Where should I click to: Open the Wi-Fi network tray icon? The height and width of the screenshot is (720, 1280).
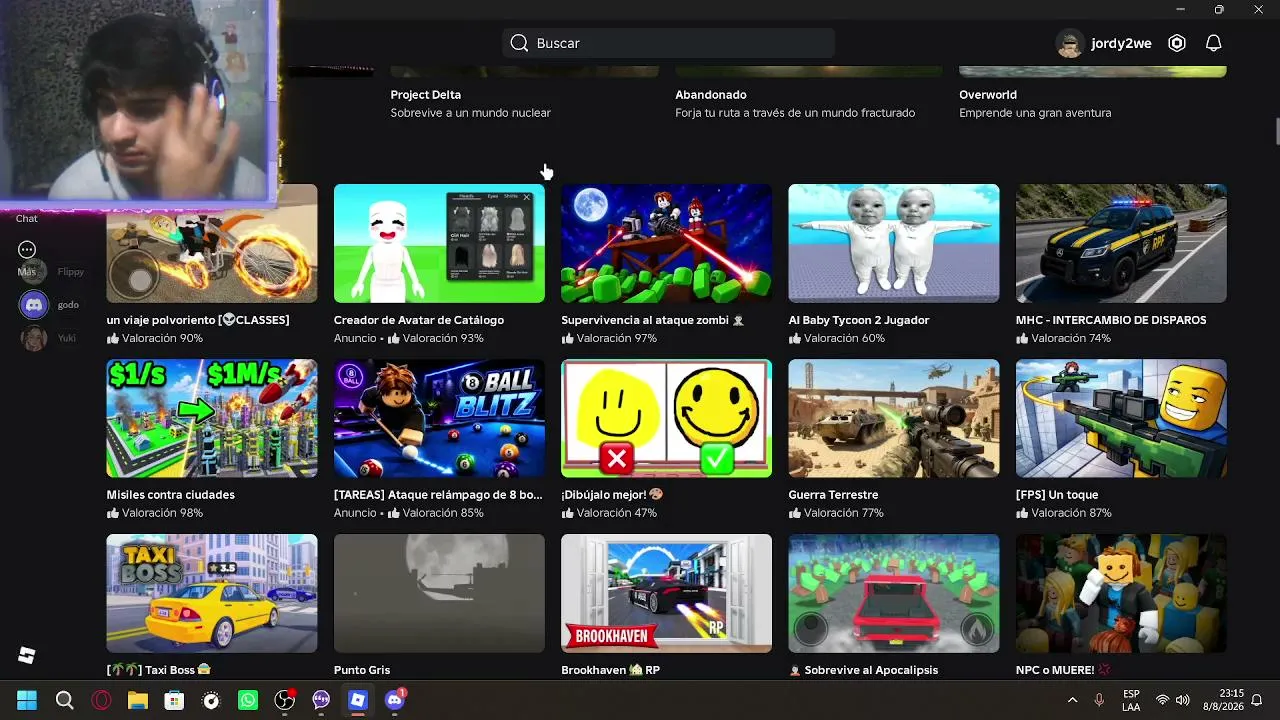point(1162,700)
